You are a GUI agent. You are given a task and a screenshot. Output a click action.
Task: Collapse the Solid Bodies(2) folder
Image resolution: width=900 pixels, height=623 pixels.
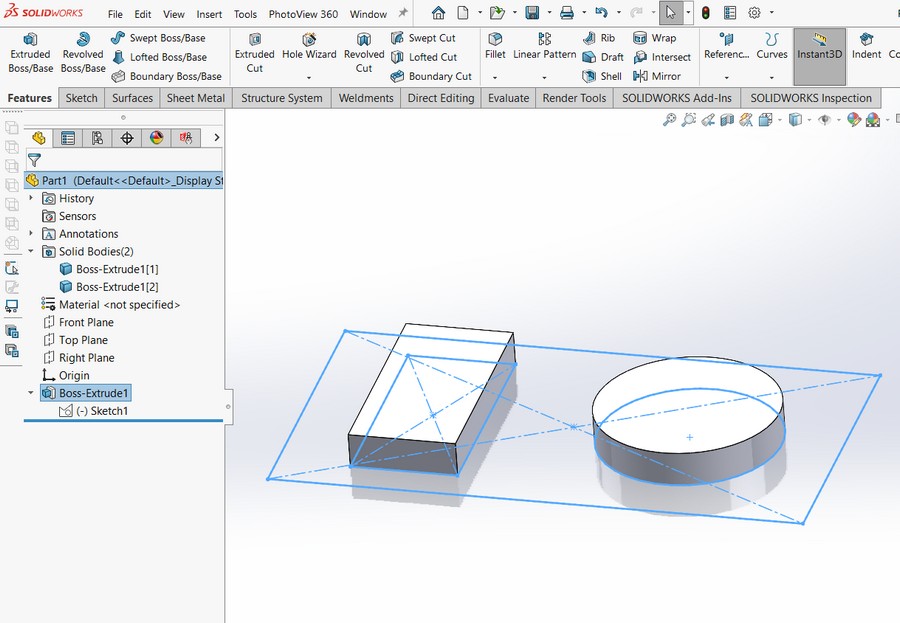(31, 251)
